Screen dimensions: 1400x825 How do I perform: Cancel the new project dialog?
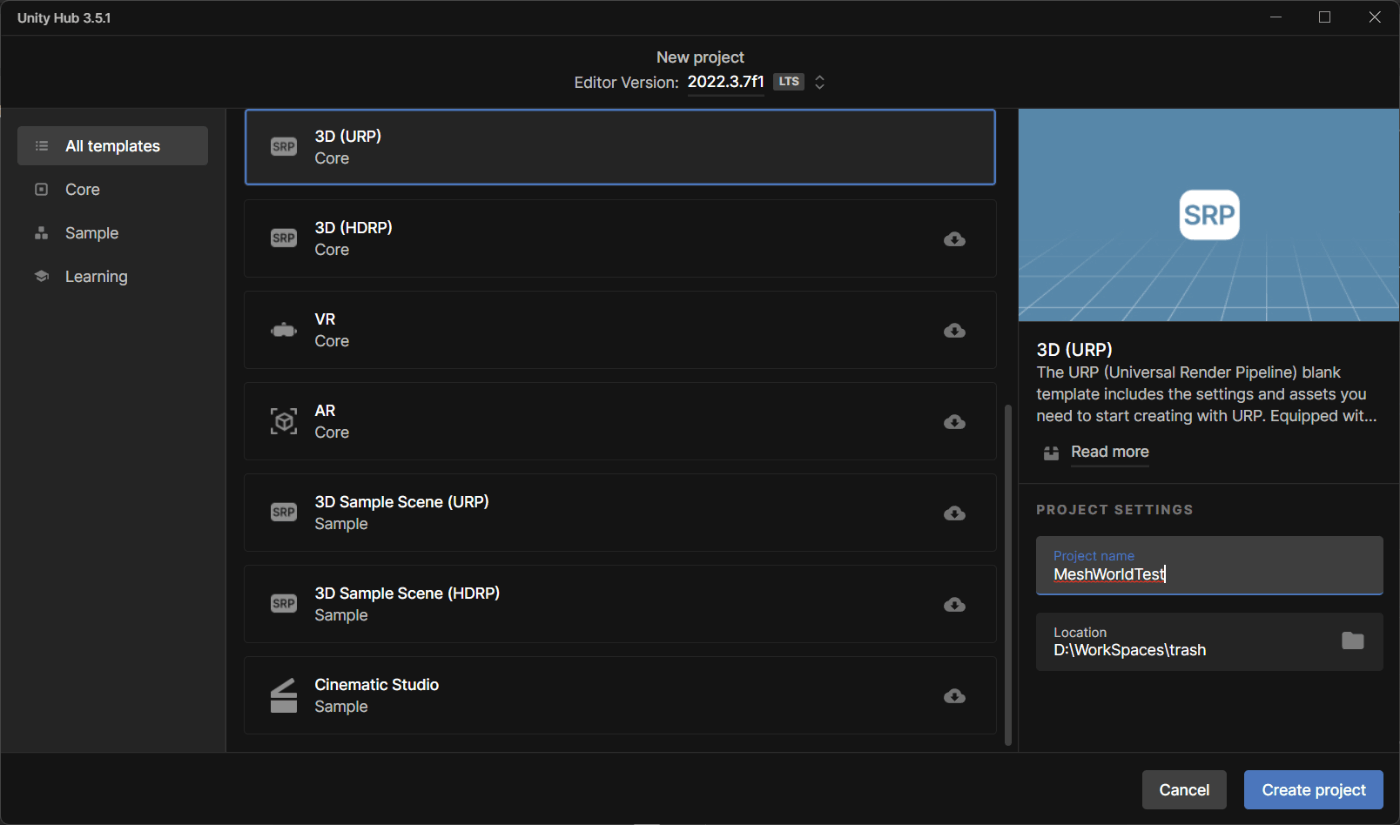tap(1184, 790)
